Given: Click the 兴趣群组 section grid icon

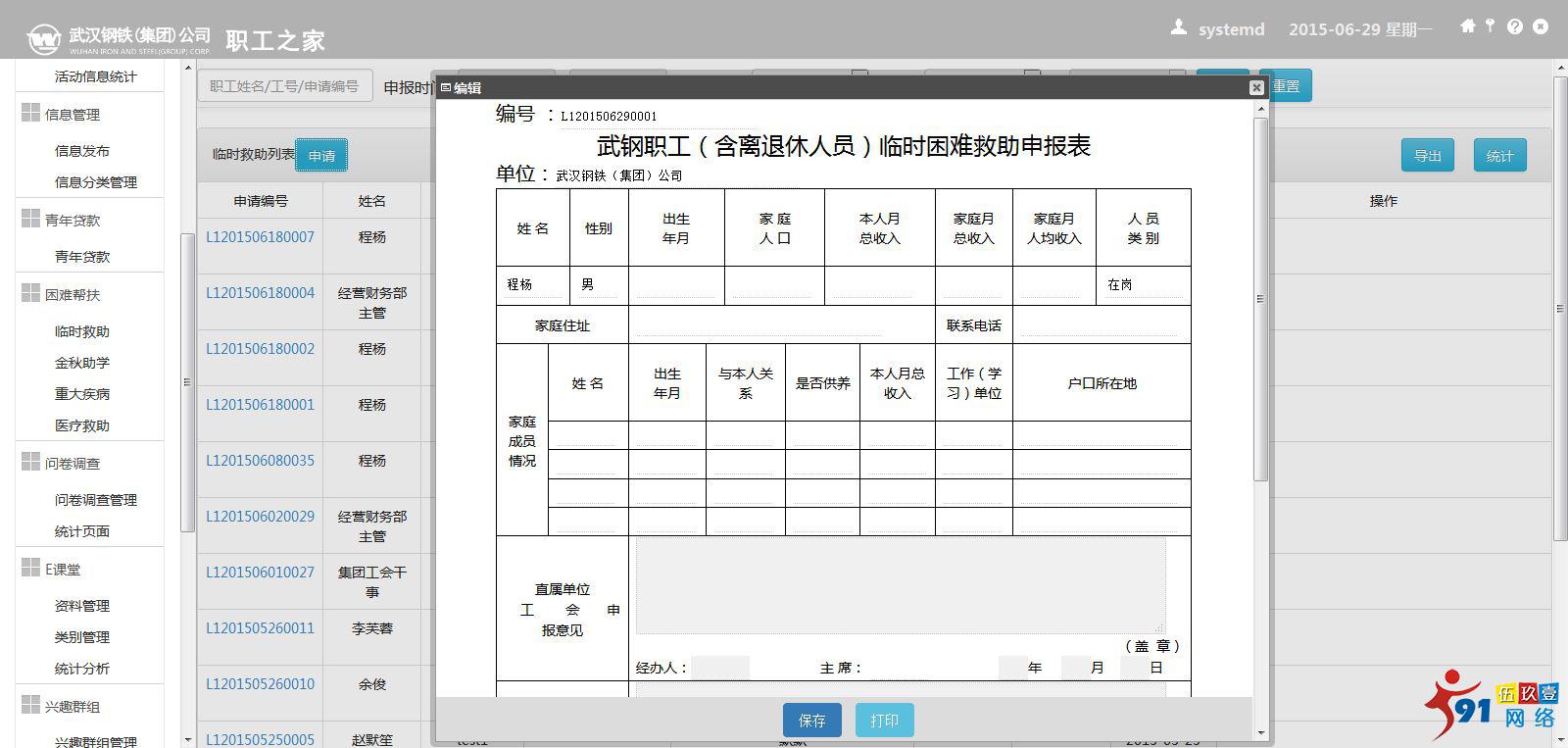Looking at the screenshot, I should coord(30,705).
